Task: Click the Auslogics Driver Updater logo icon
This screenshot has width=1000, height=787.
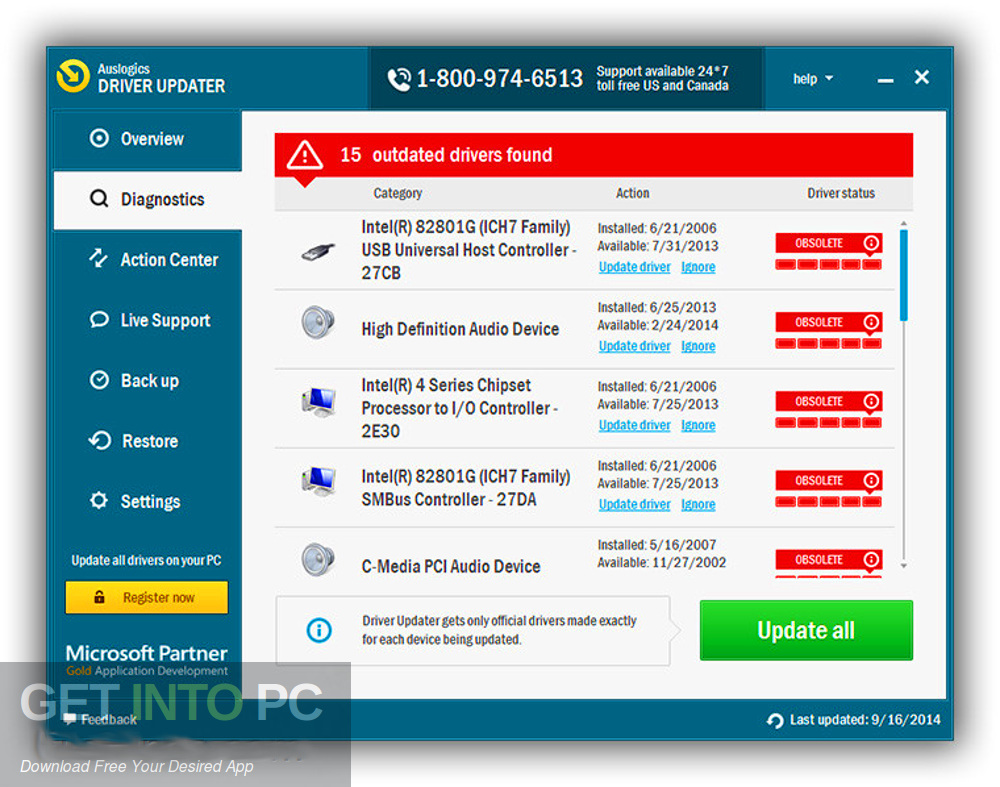Action: tap(73, 77)
